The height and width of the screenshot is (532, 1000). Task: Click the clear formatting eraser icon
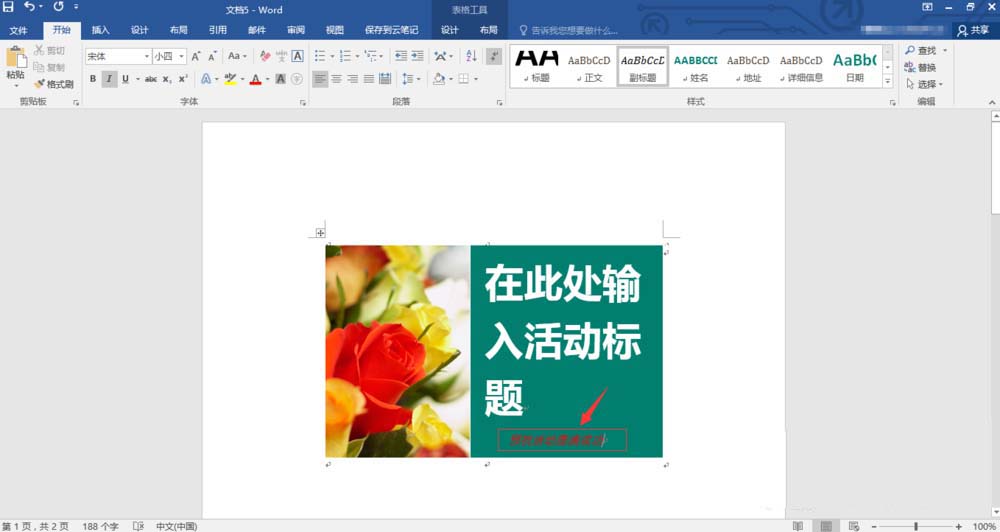[x=265, y=57]
